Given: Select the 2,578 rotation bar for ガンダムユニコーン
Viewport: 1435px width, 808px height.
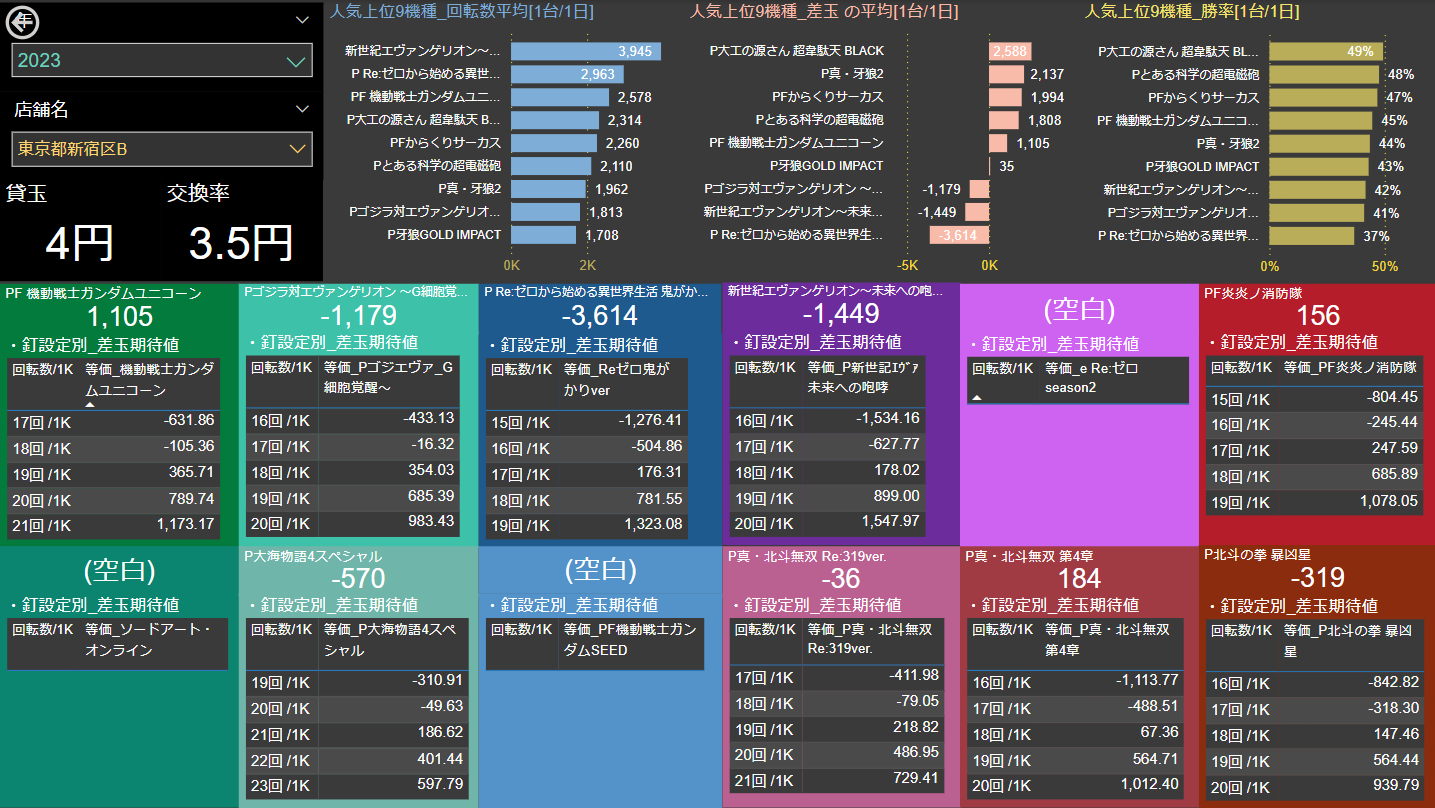Looking at the screenshot, I should pos(560,97).
